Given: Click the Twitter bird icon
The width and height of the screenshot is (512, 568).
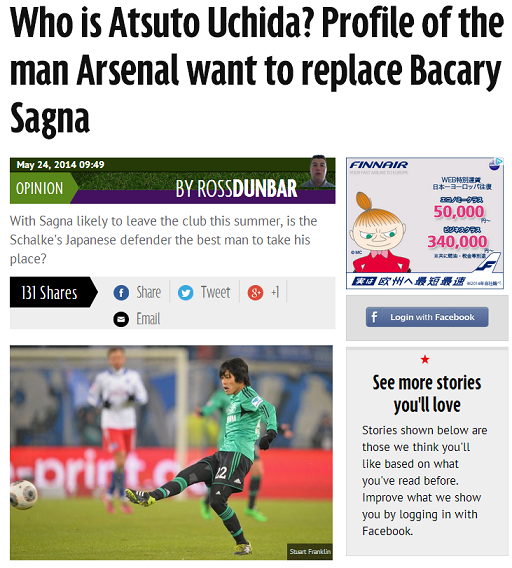Looking at the screenshot, I should coord(186,293).
